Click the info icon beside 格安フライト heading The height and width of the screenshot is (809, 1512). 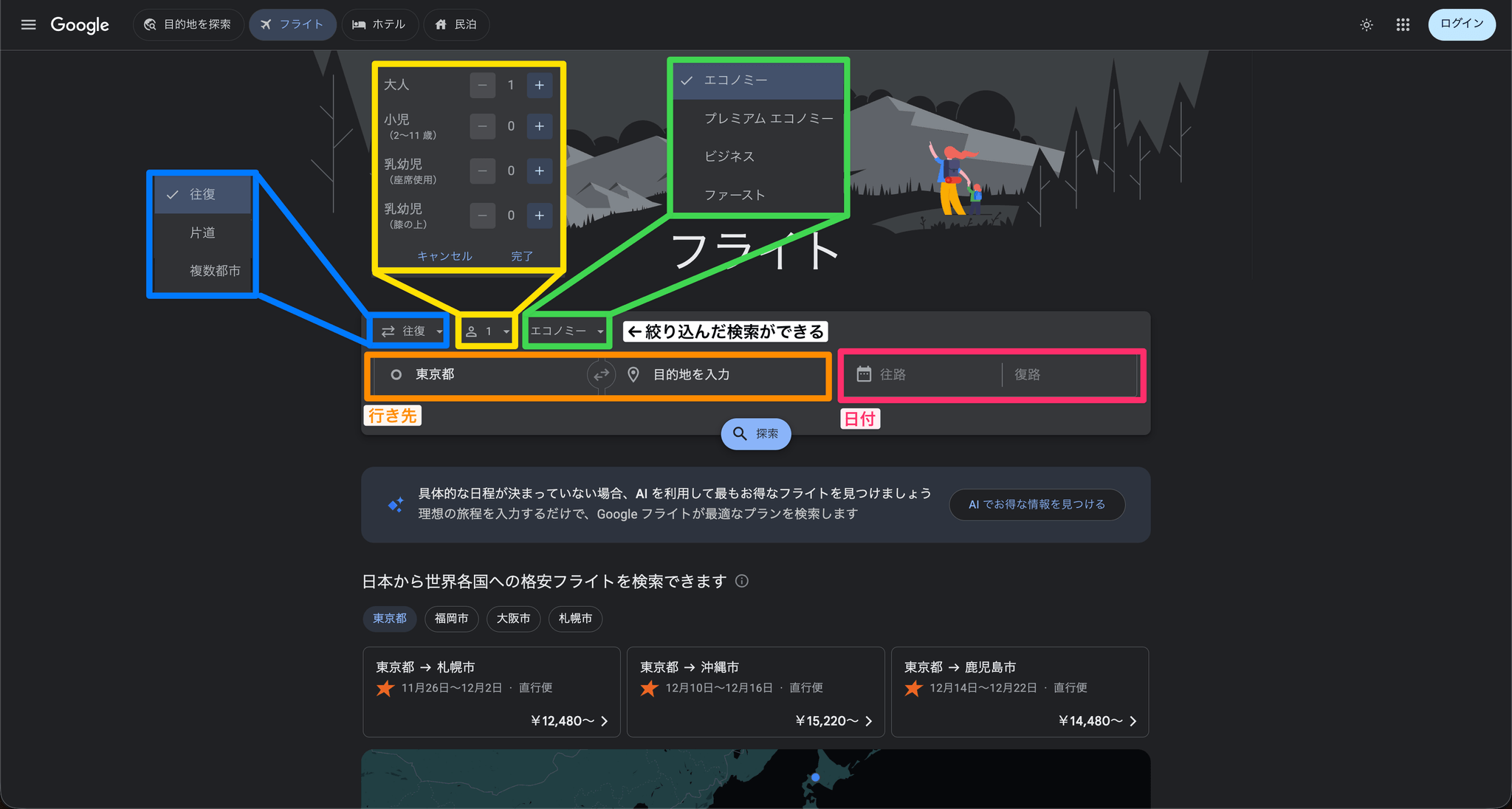[742, 581]
